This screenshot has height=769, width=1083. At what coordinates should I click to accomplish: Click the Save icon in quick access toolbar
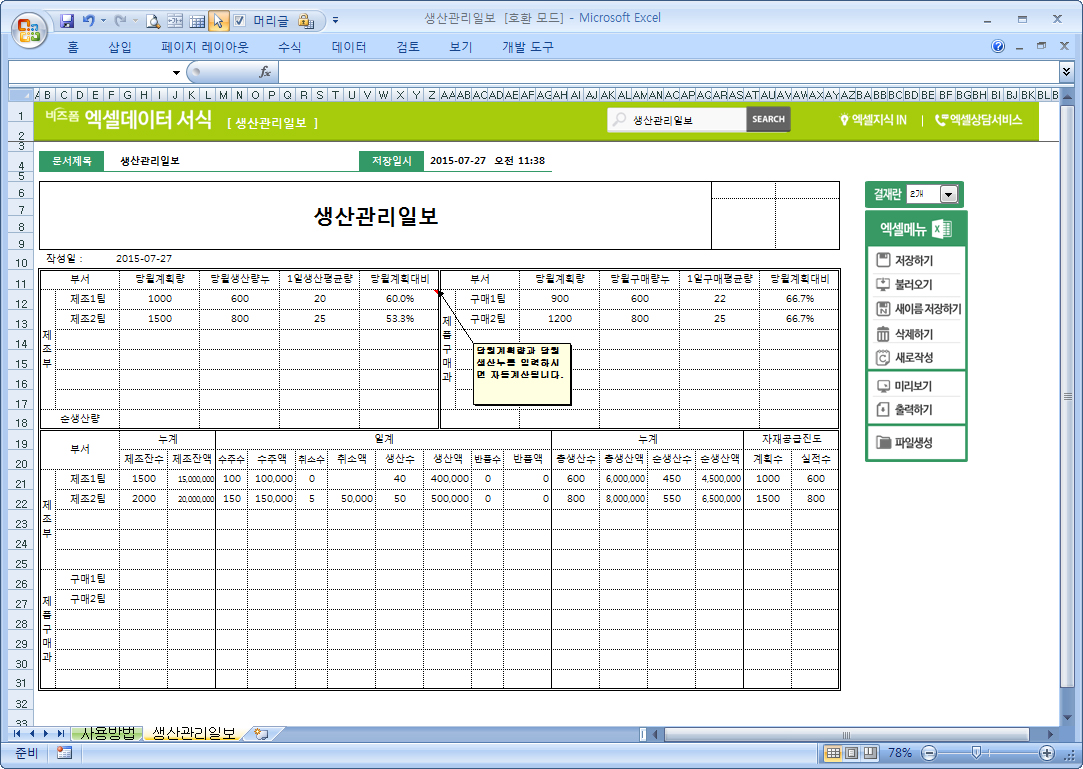[x=68, y=20]
